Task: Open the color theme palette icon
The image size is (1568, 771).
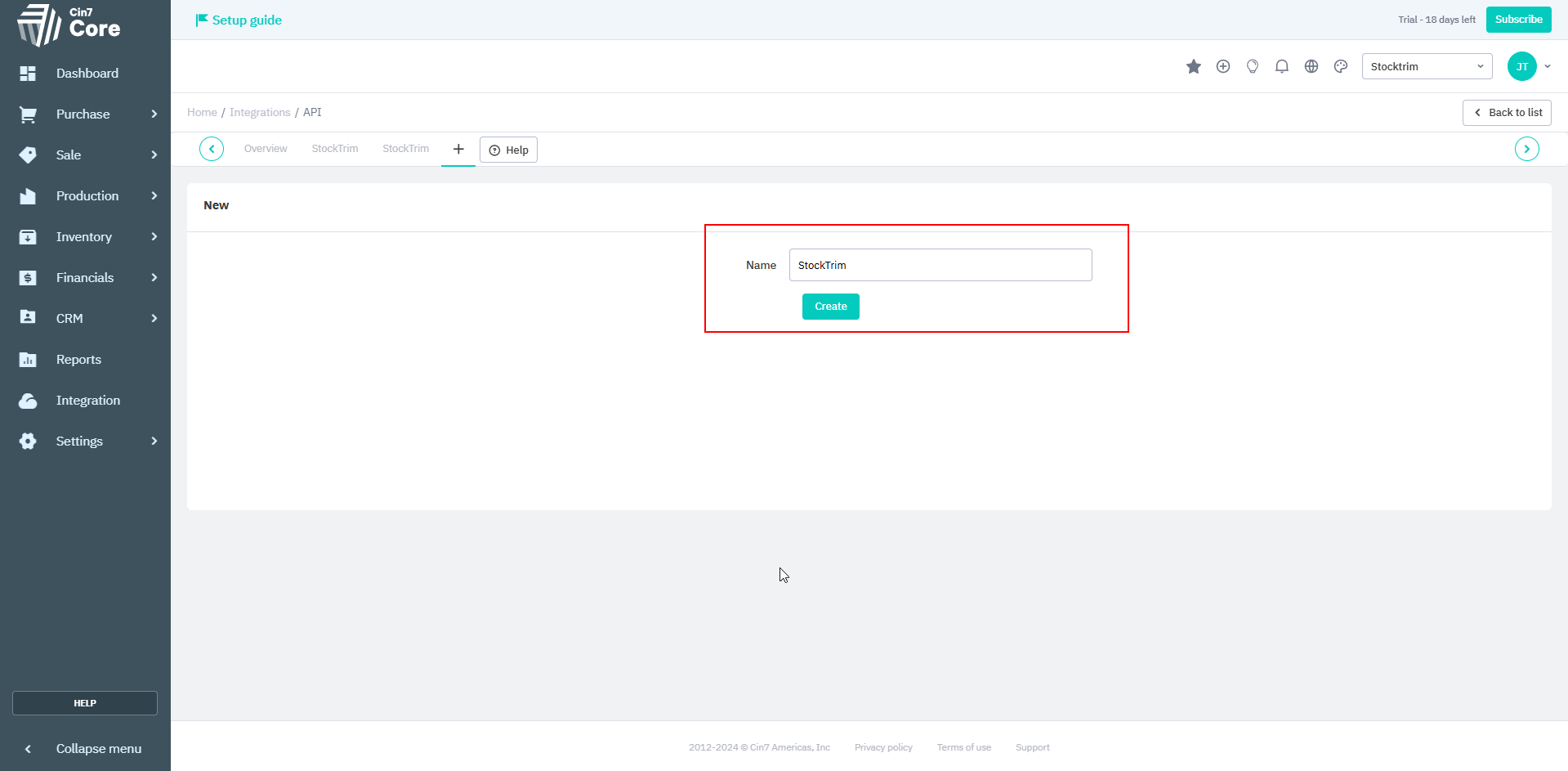Action: coord(1340,66)
